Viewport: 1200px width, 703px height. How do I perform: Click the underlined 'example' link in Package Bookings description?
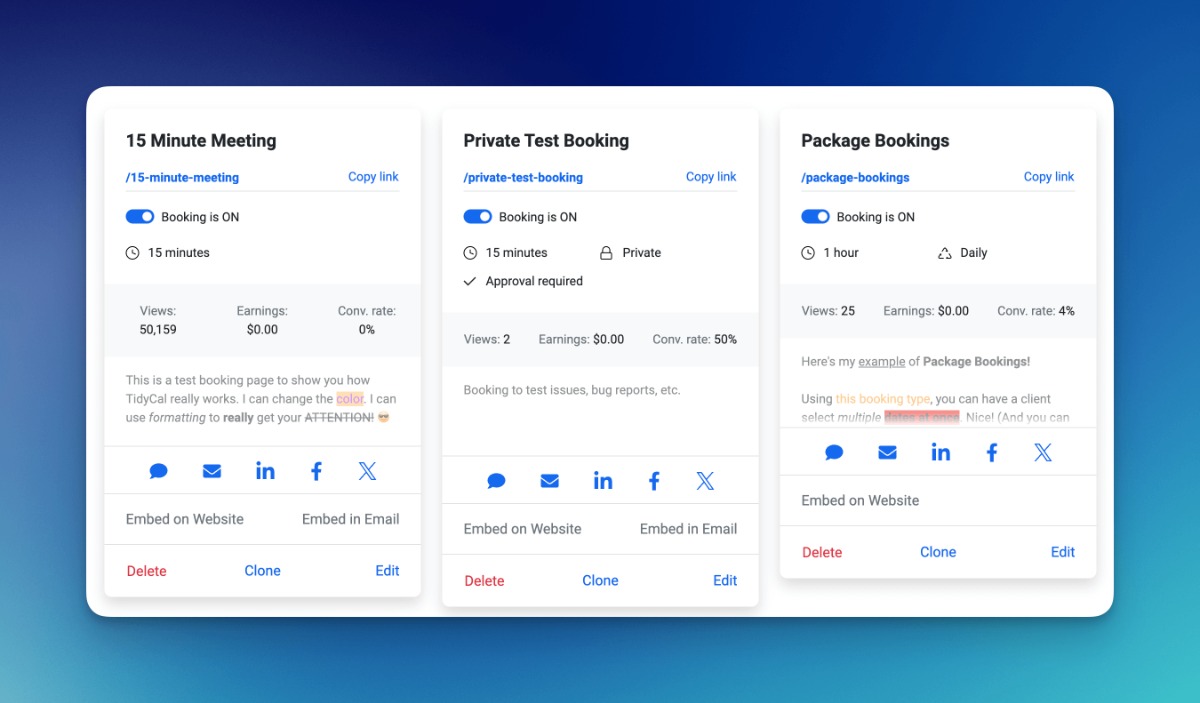881,361
